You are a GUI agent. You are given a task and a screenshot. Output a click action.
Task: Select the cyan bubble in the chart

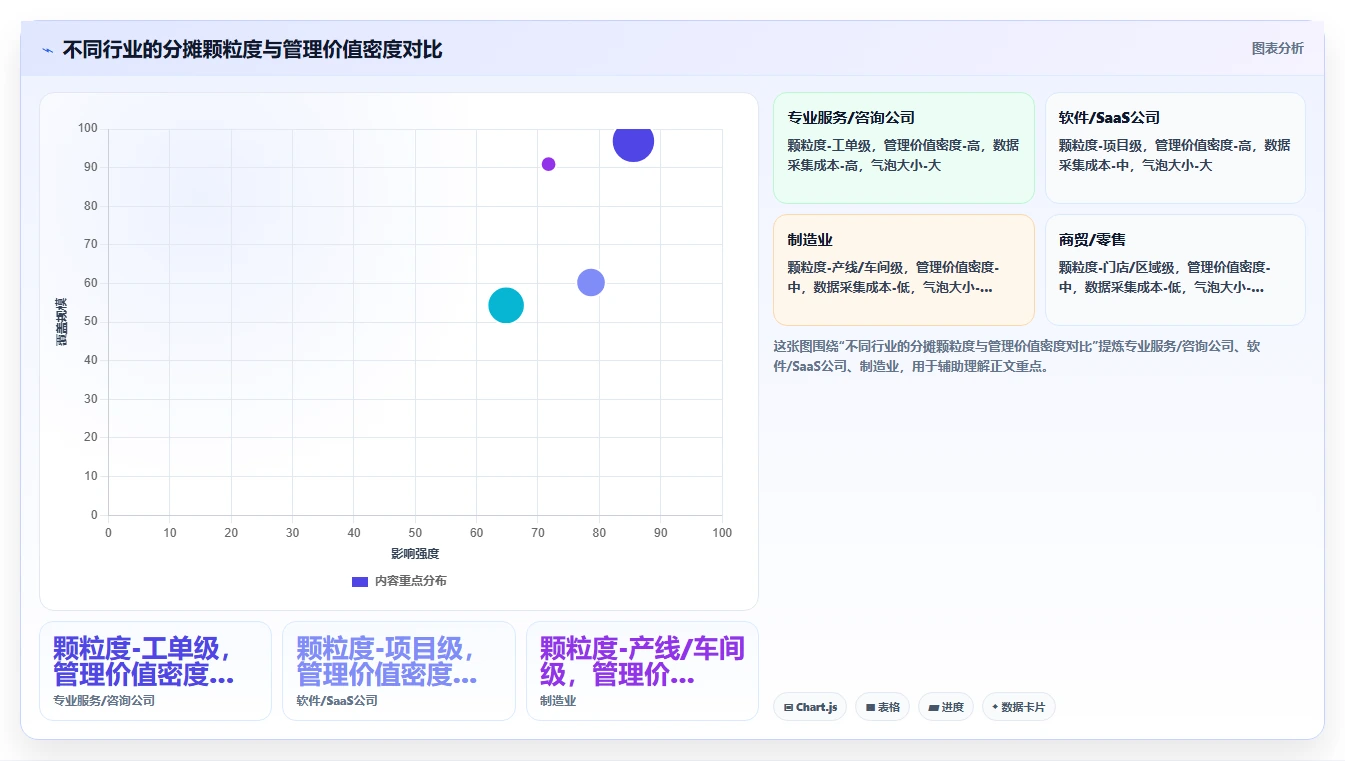click(506, 305)
